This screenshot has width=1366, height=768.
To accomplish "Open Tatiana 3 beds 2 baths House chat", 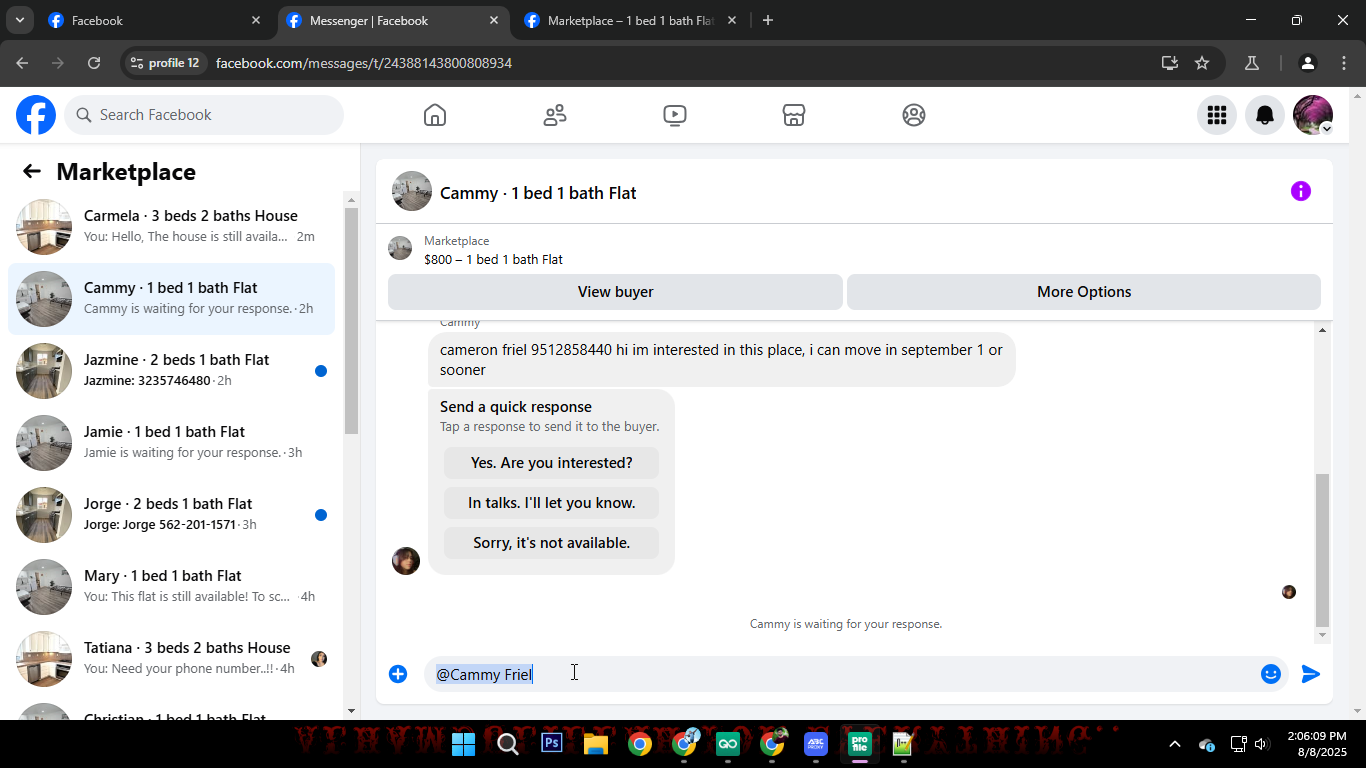I will [171, 659].
